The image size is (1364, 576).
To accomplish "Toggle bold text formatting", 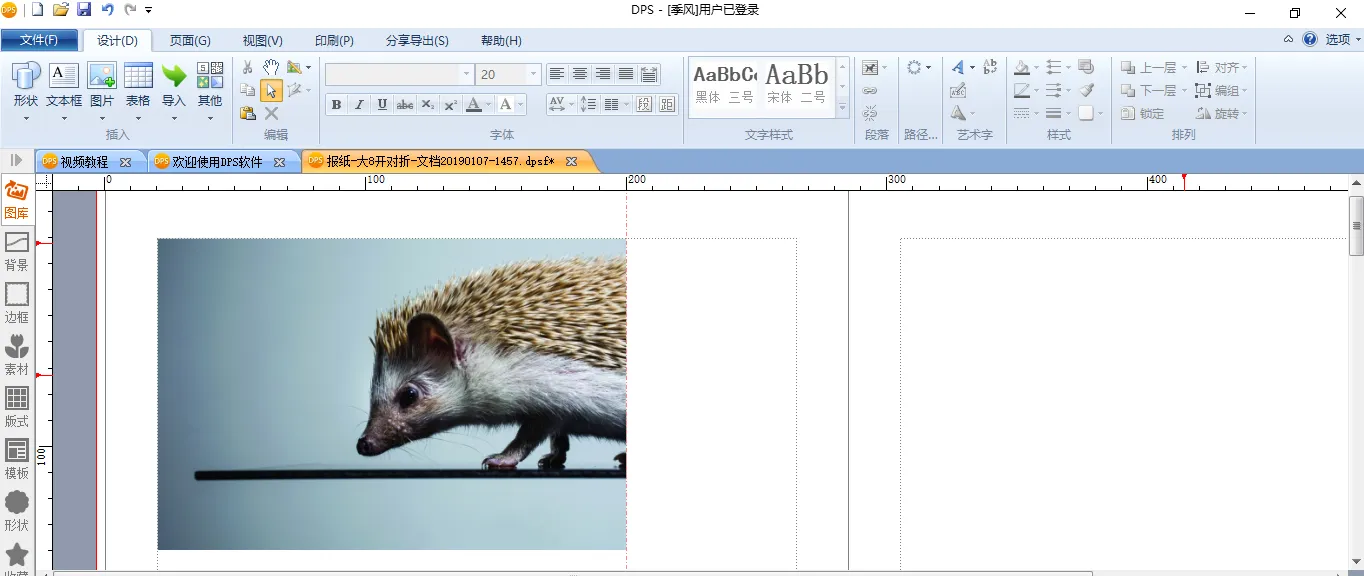I will point(336,105).
